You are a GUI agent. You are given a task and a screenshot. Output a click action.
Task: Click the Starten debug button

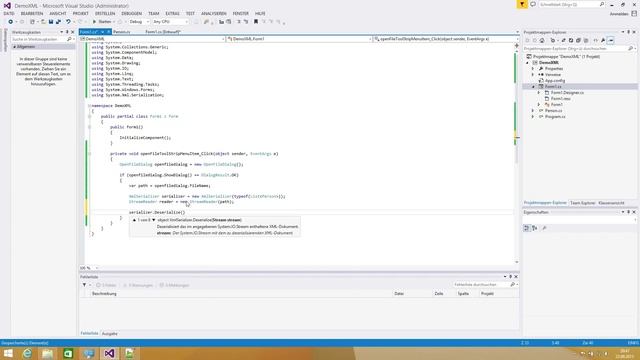tap(102, 22)
